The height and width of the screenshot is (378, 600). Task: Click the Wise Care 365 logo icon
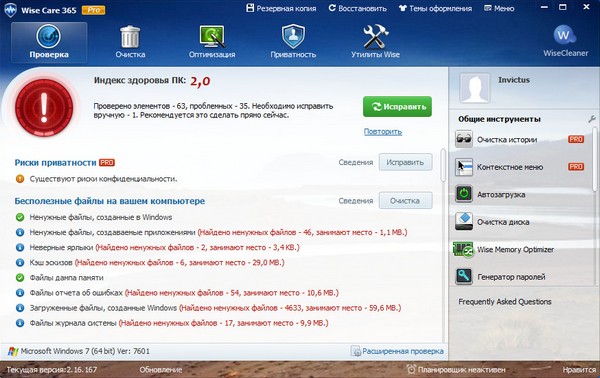click(x=10, y=9)
